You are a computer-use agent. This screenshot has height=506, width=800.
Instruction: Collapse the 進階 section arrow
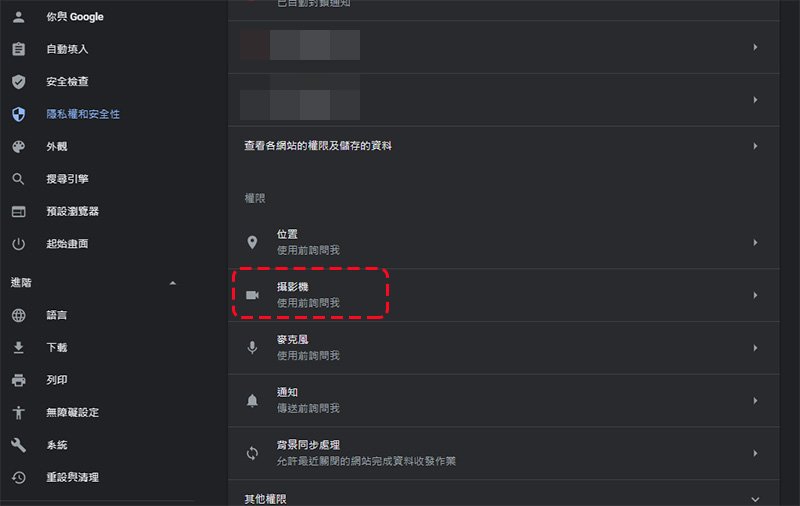(172, 283)
